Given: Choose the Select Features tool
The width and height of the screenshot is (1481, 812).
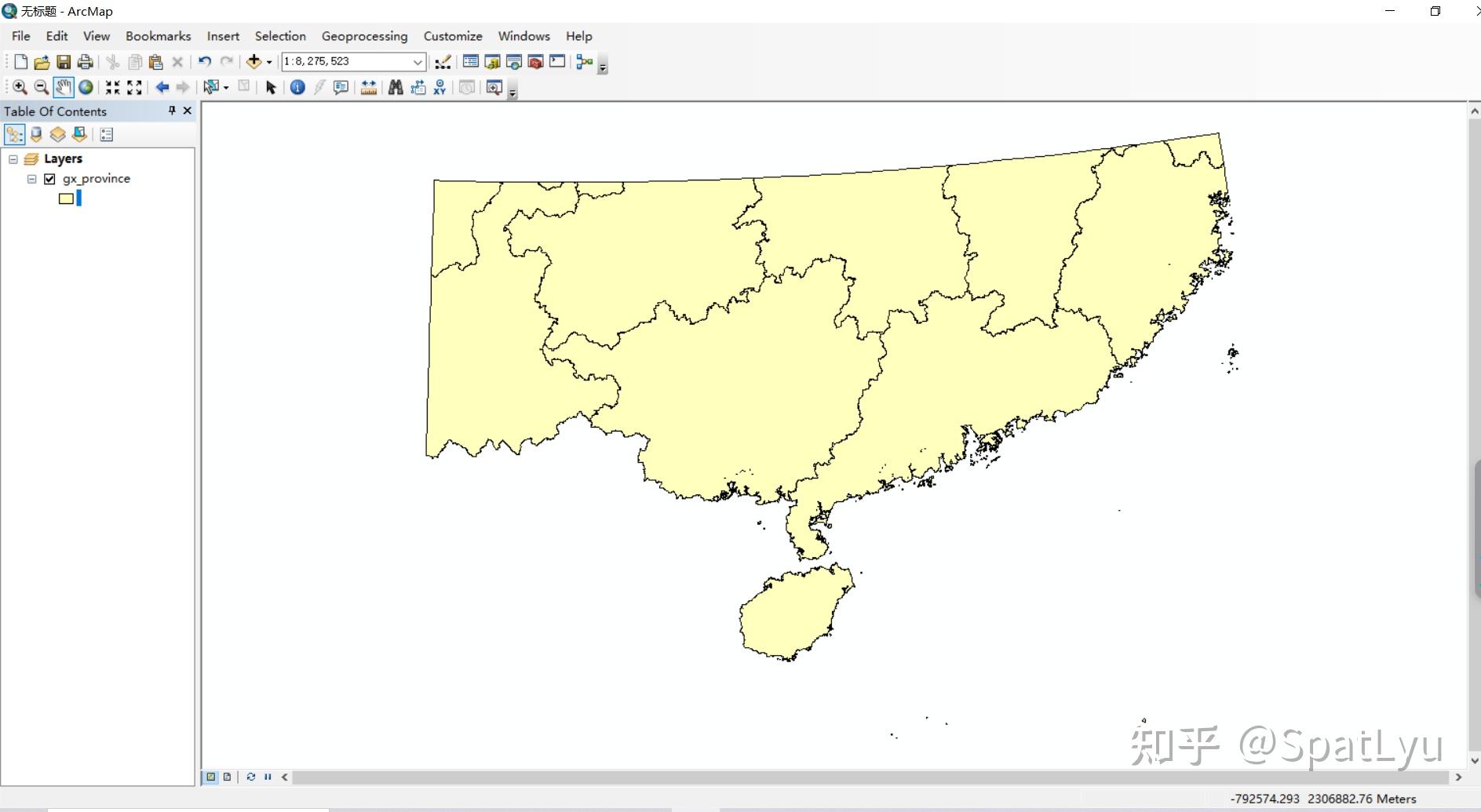Looking at the screenshot, I should (x=210, y=88).
